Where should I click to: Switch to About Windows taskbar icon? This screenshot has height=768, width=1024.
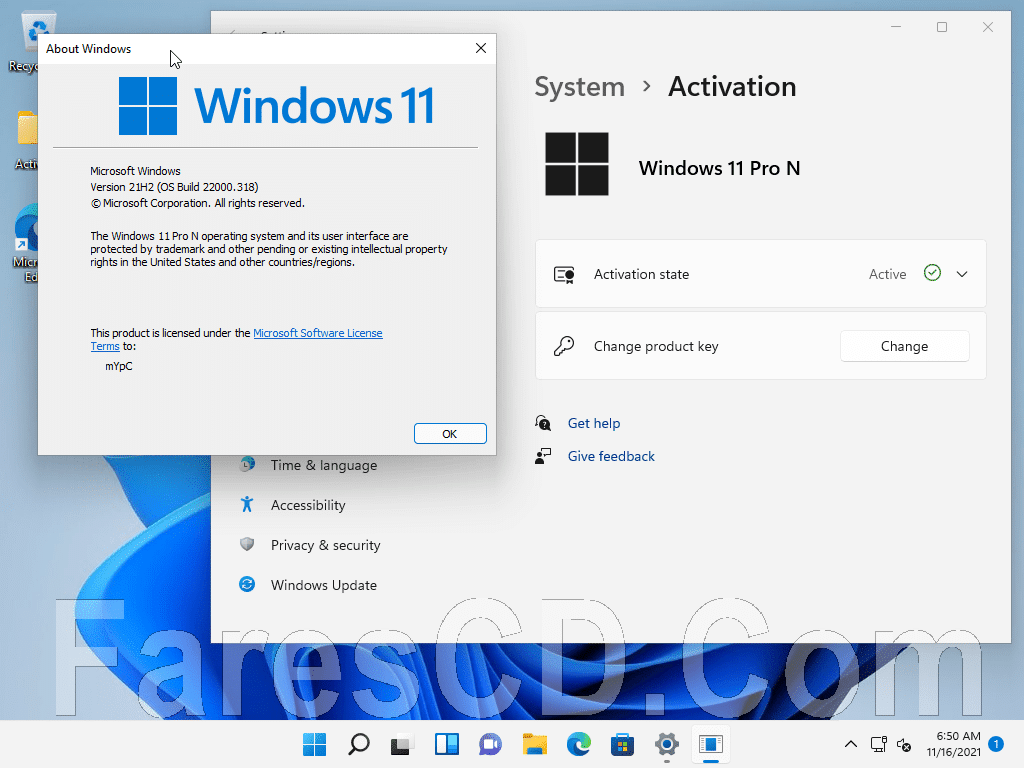711,744
